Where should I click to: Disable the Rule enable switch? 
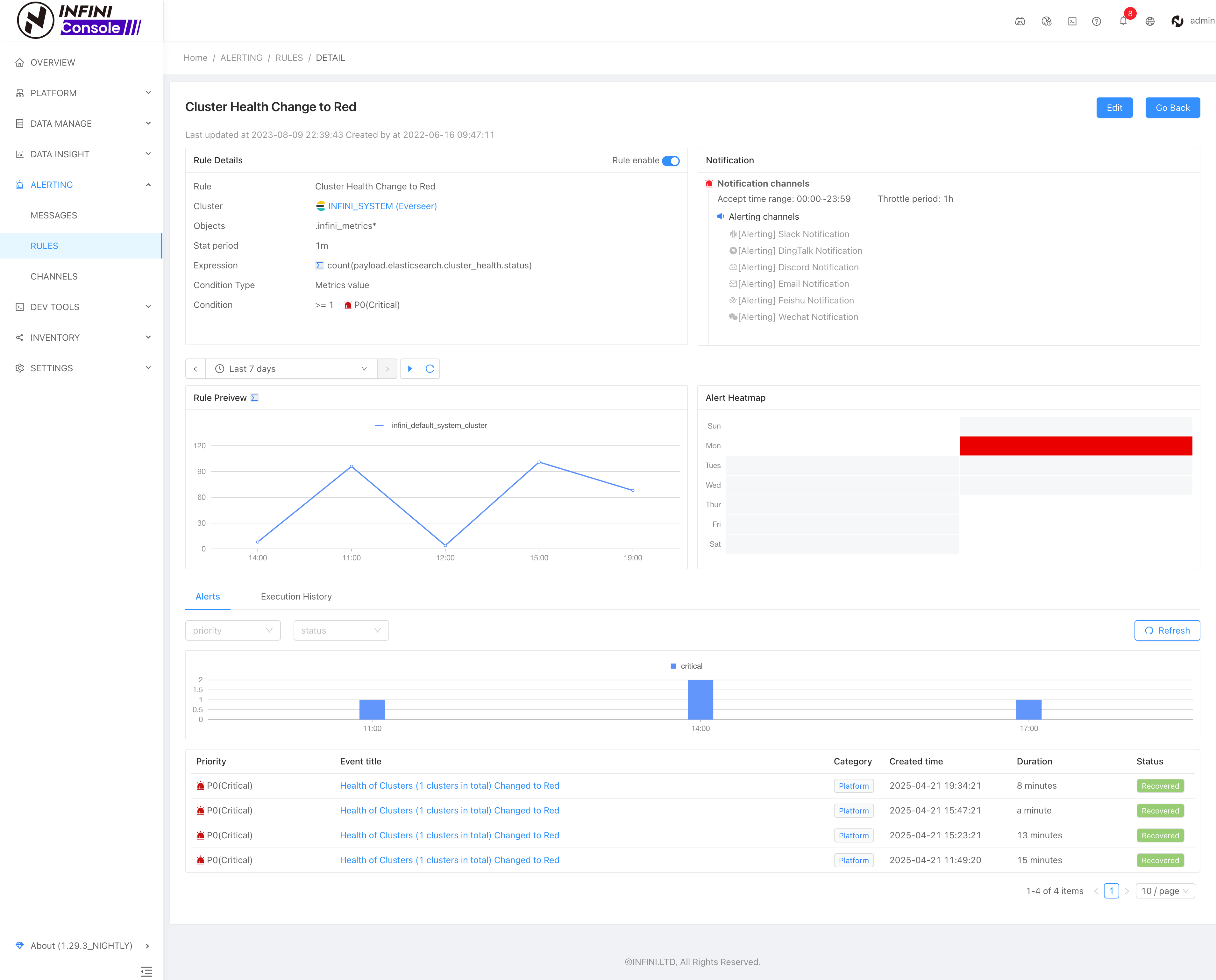671,161
